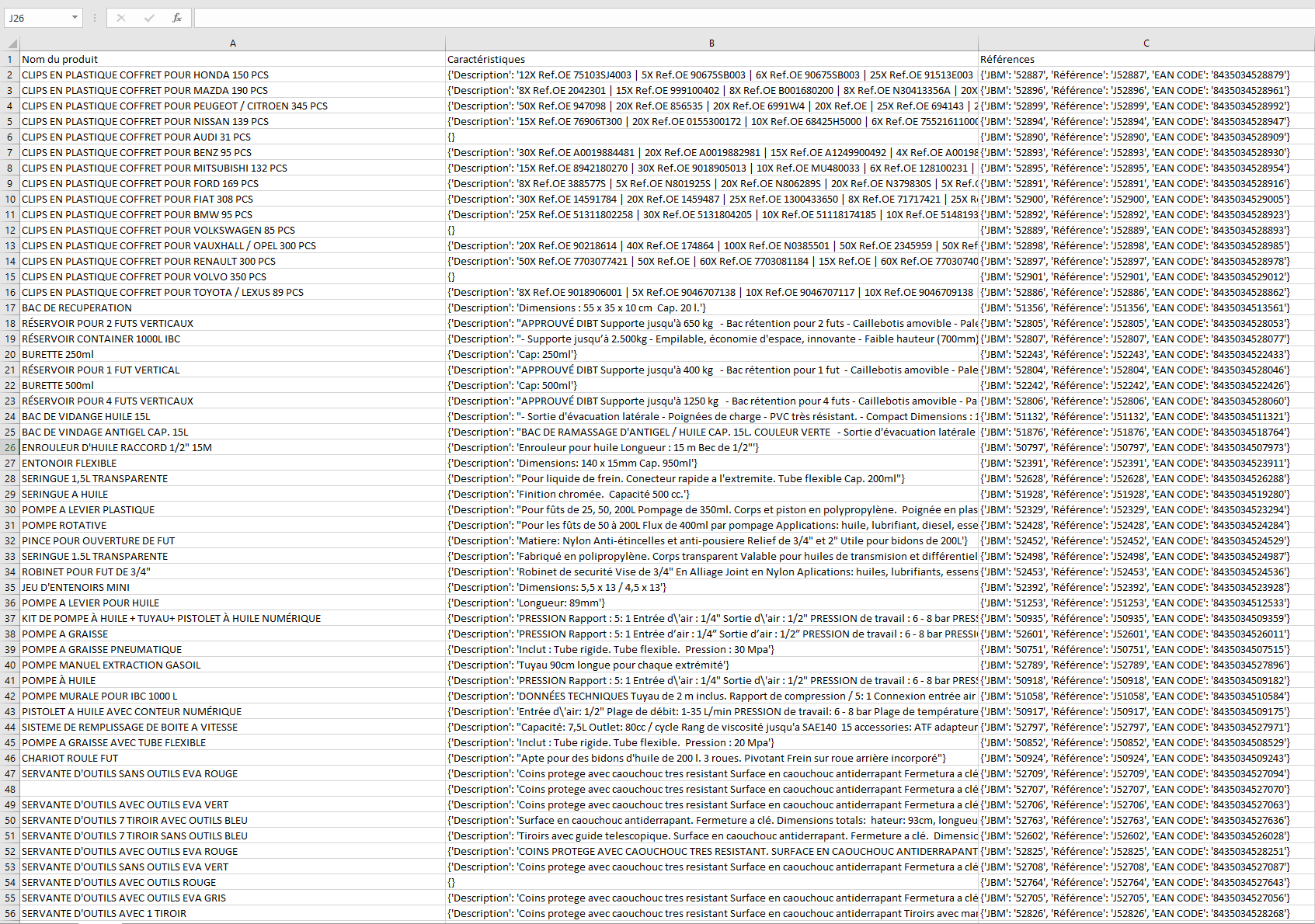Click the 'Caractéristiques' header cell
The height and width of the screenshot is (924, 1315).
711,59
